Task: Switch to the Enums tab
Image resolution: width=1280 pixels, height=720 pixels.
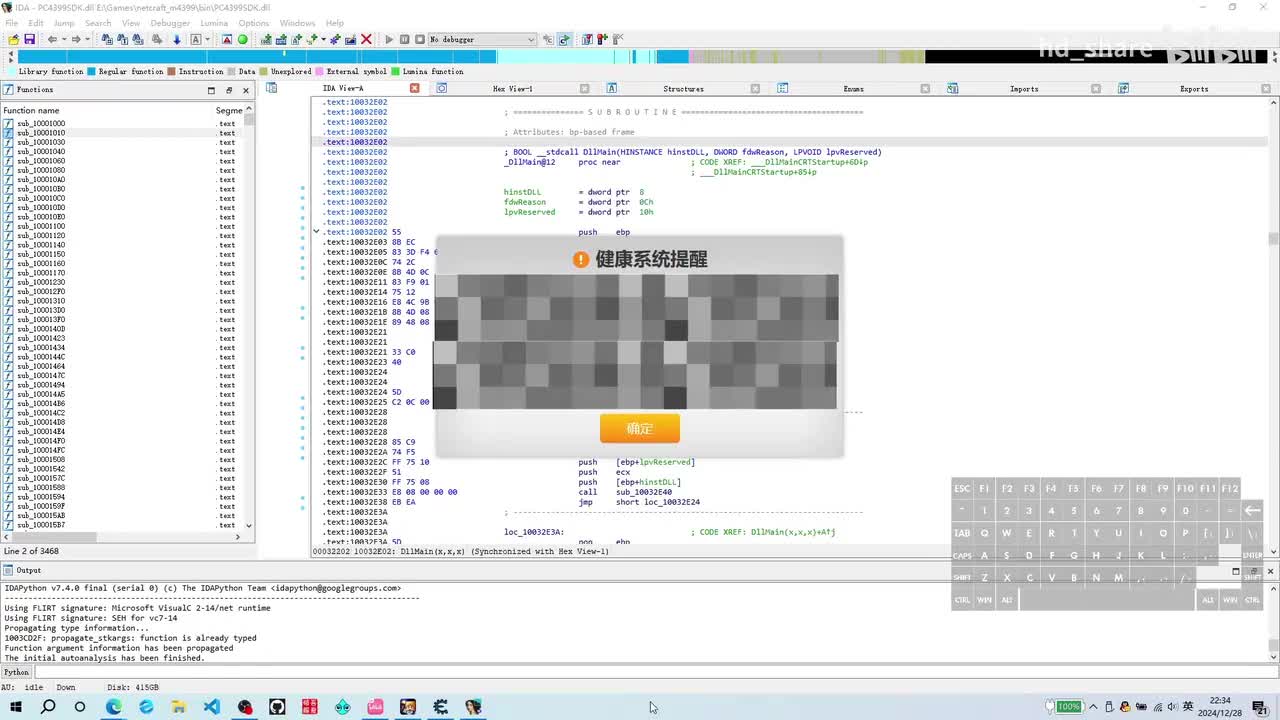Action: 853,89
